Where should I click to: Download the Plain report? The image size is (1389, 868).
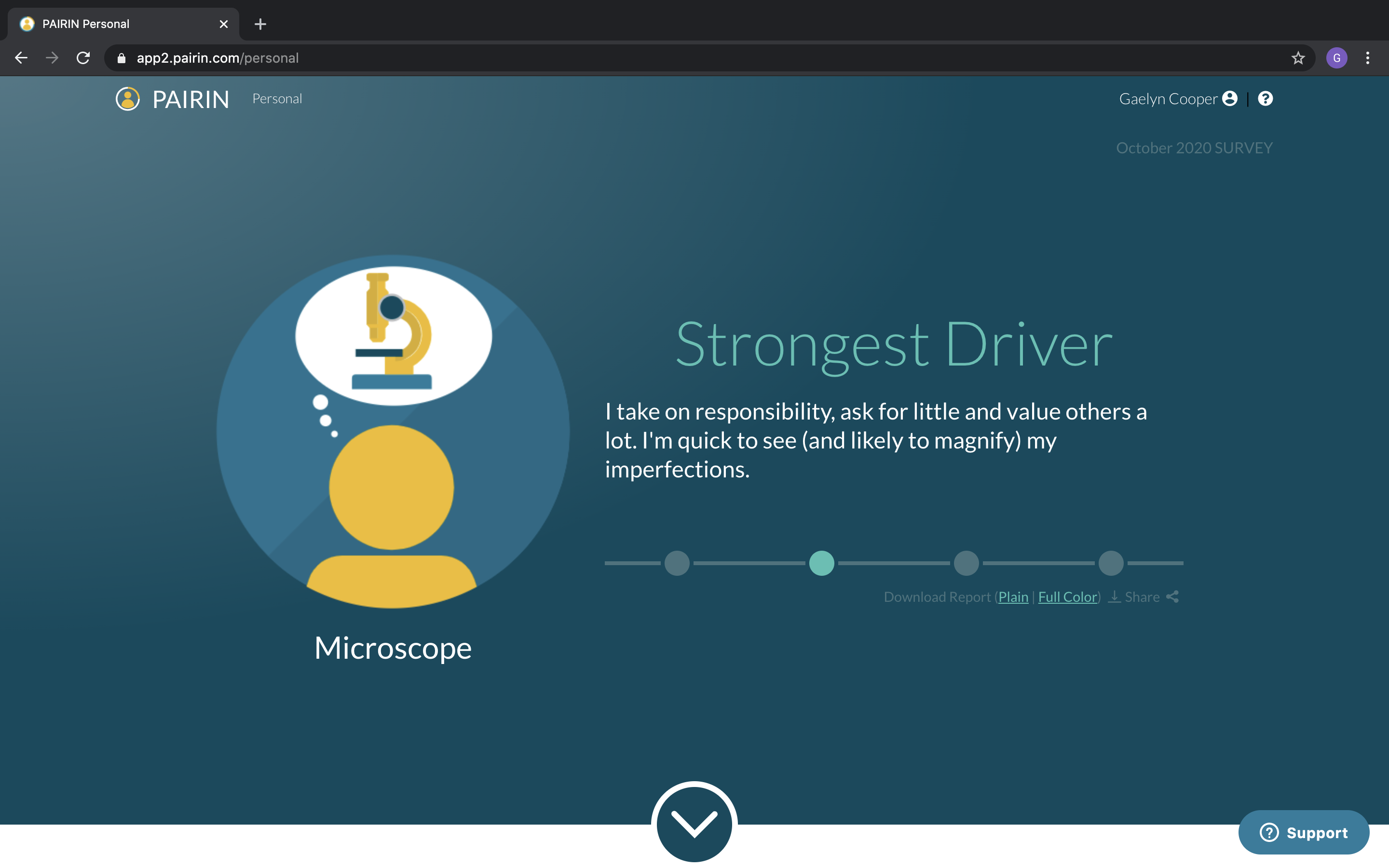click(x=1013, y=597)
